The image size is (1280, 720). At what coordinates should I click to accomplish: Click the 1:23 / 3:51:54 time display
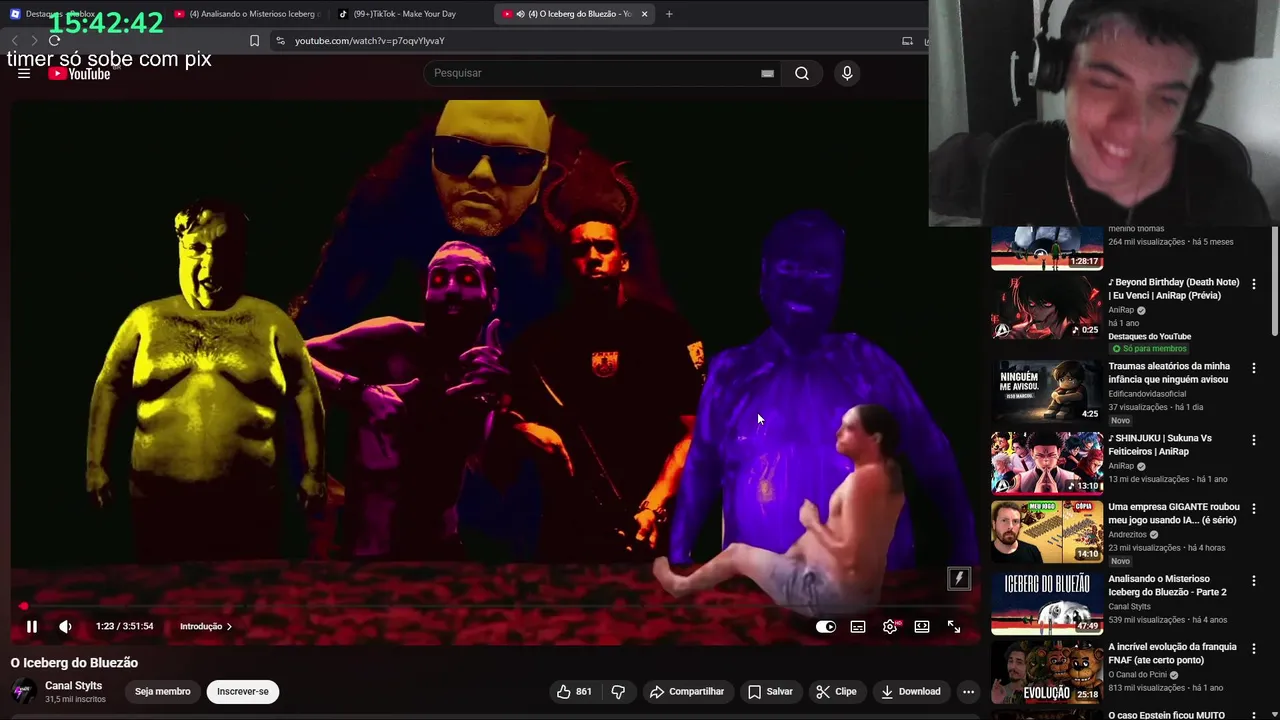tap(125, 627)
